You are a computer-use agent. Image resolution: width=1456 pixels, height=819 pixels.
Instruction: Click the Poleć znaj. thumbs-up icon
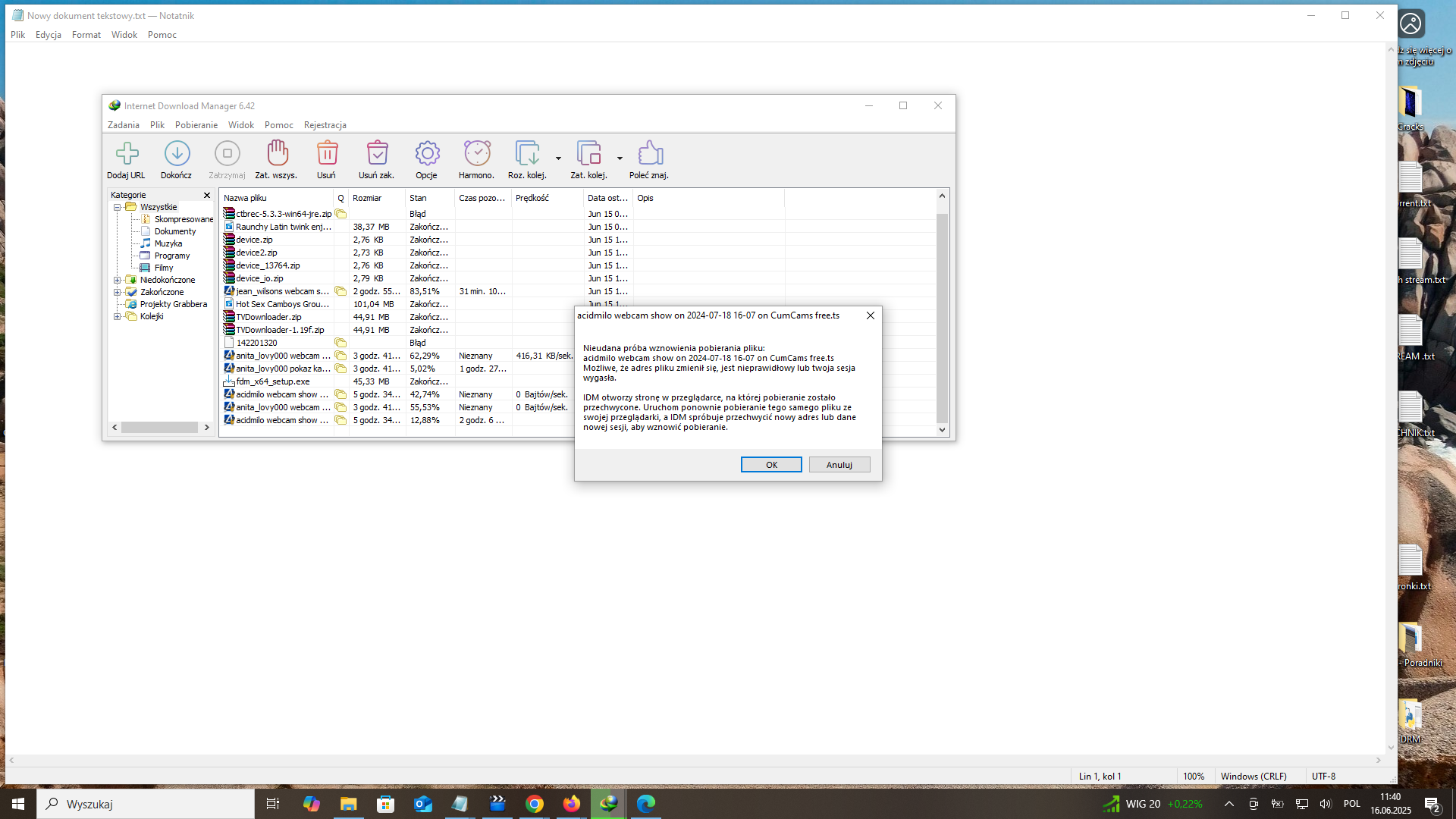(x=650, y=154)
